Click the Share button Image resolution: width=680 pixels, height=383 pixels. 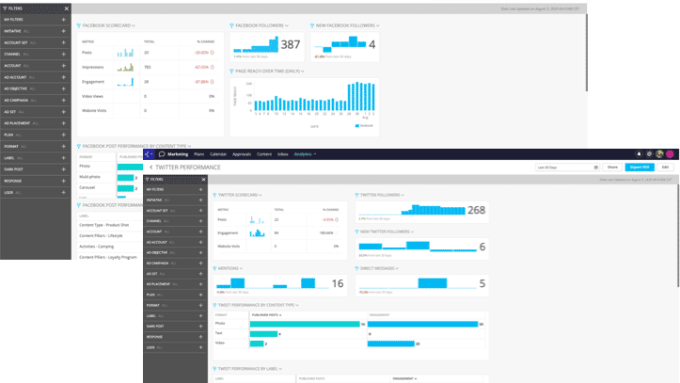(x=612, y=167)
